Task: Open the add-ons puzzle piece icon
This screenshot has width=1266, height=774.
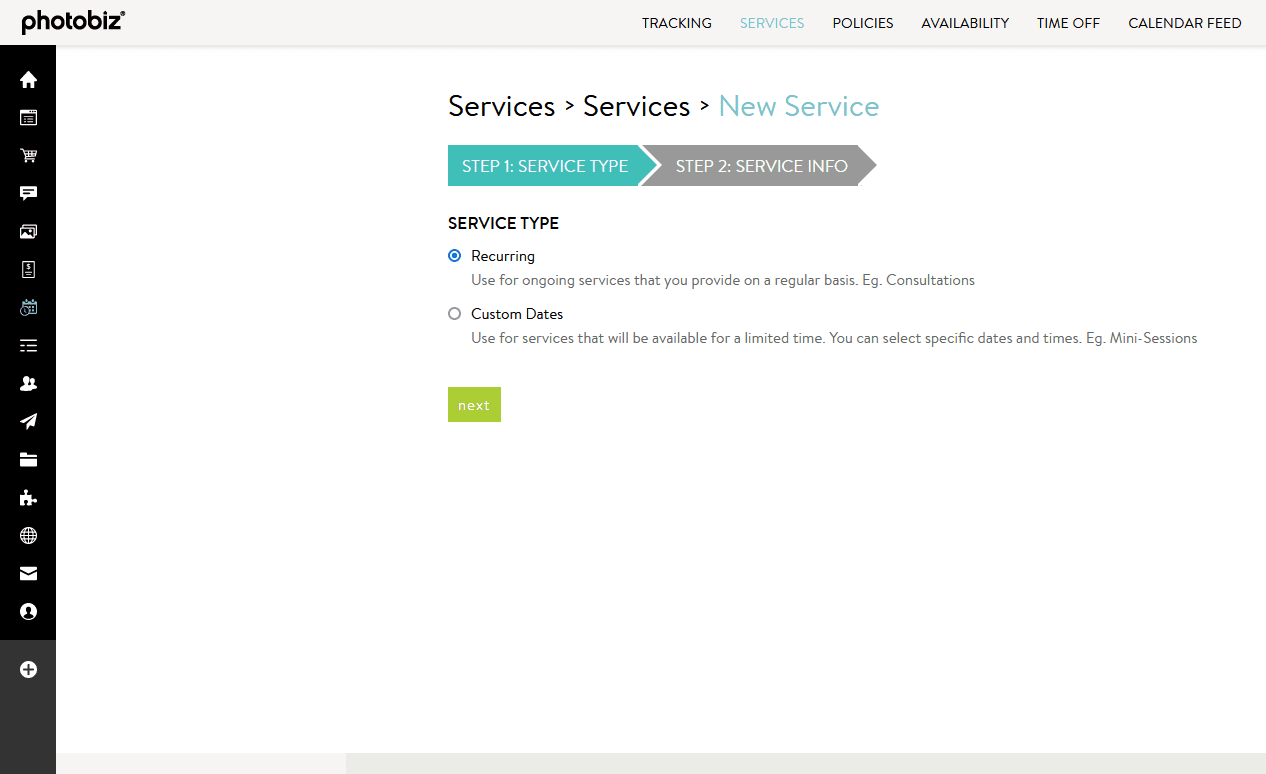Action: pos(28,497)
